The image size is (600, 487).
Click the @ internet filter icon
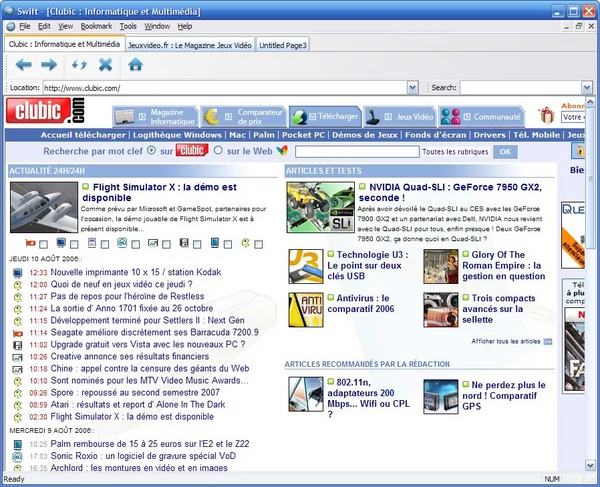[x=122, y=243]
